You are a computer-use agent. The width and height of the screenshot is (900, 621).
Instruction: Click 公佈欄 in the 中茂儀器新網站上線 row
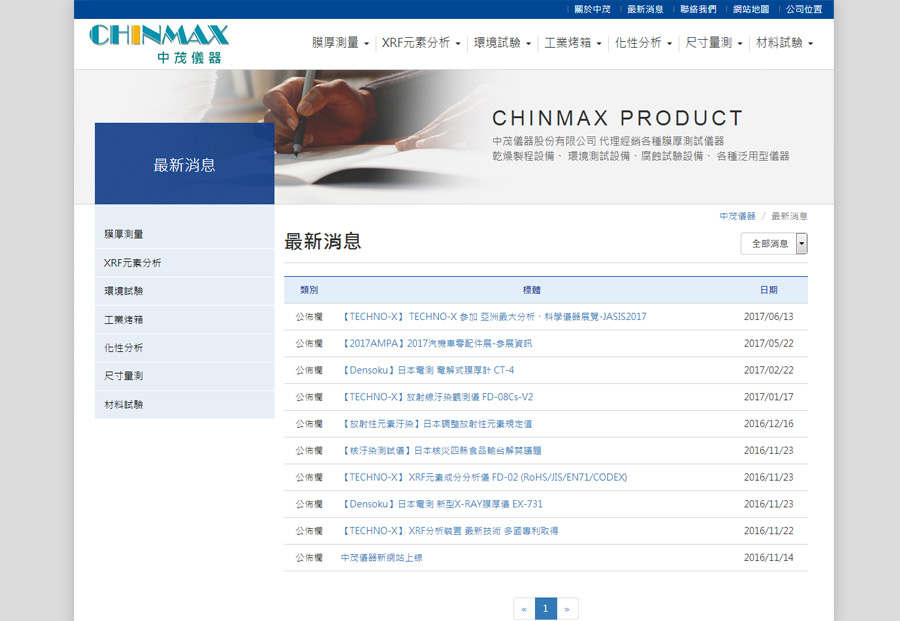click(309, 557)
